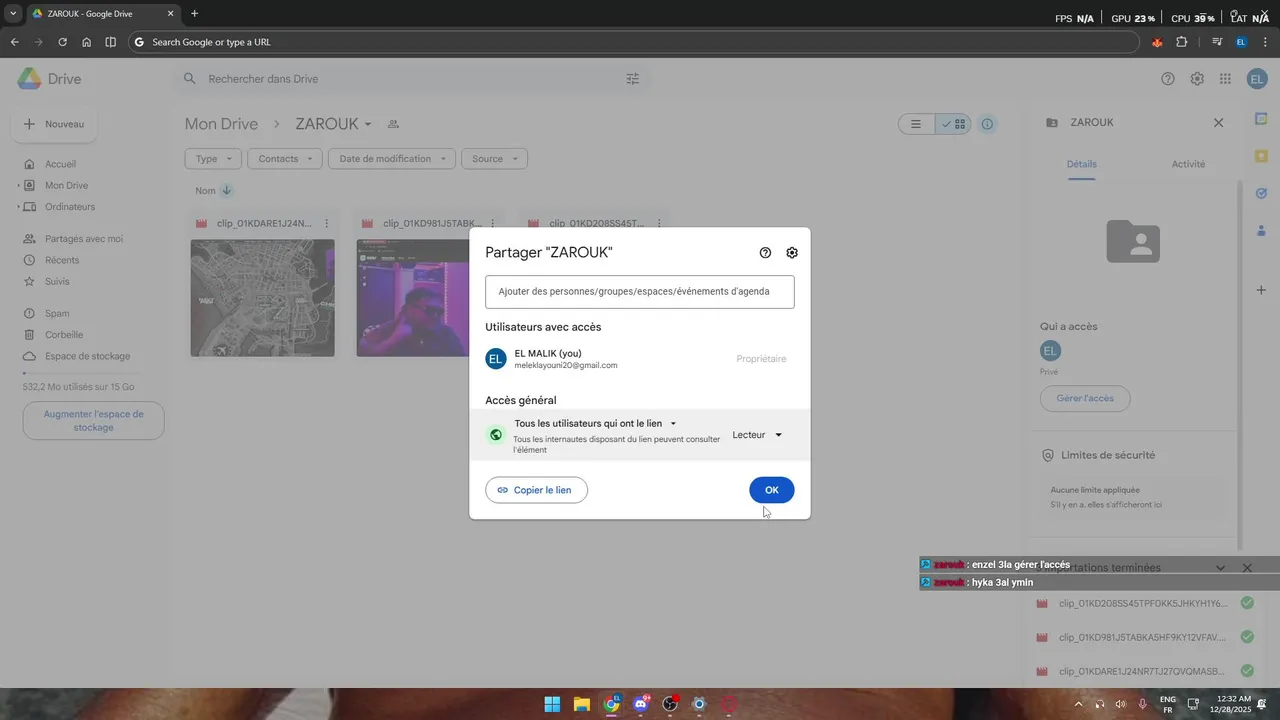This screenshot has width=1280, height=720.
Task: Switch to list layout view
Action: (x=916, y=124)
